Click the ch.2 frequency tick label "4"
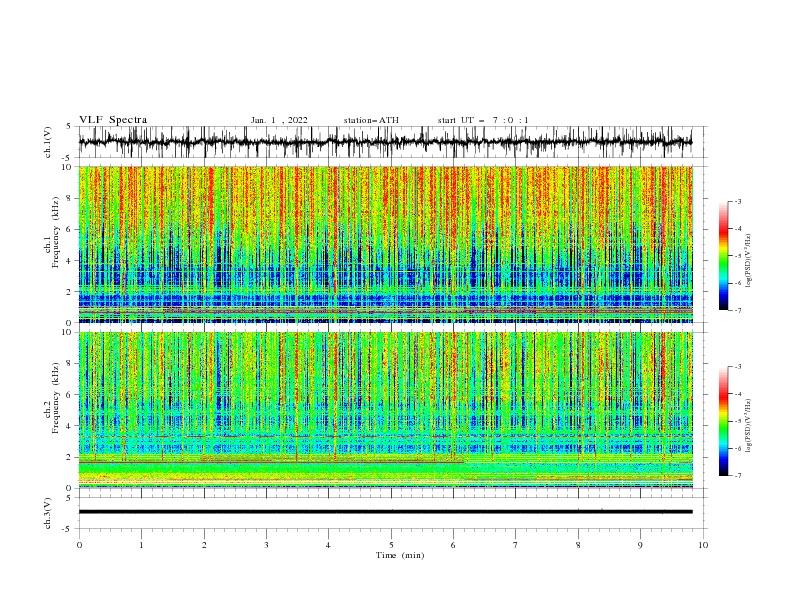This screenshot has width=792, height=612. [70, 426]
